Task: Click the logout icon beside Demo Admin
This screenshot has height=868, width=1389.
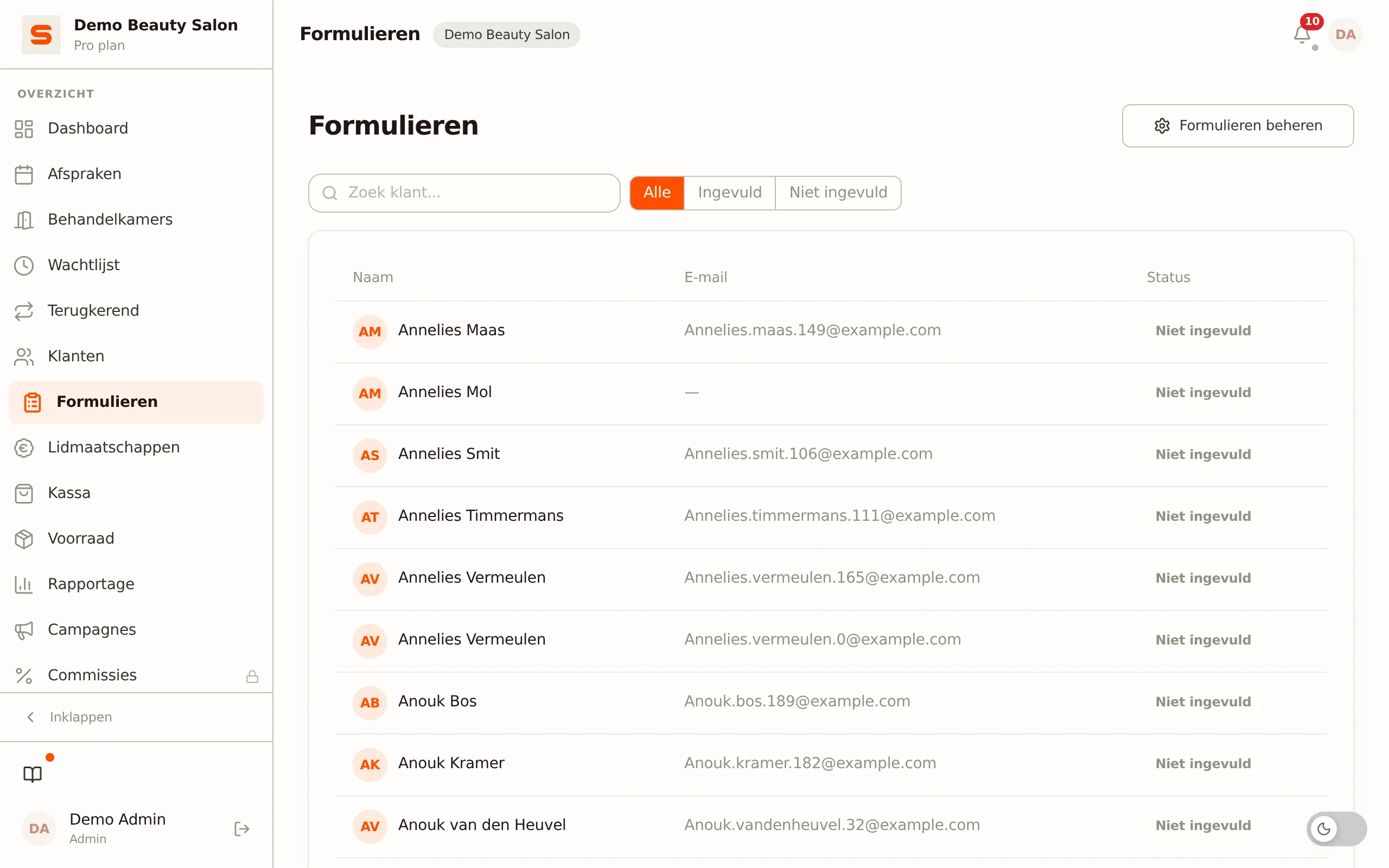Action: (x=241, y=828)
